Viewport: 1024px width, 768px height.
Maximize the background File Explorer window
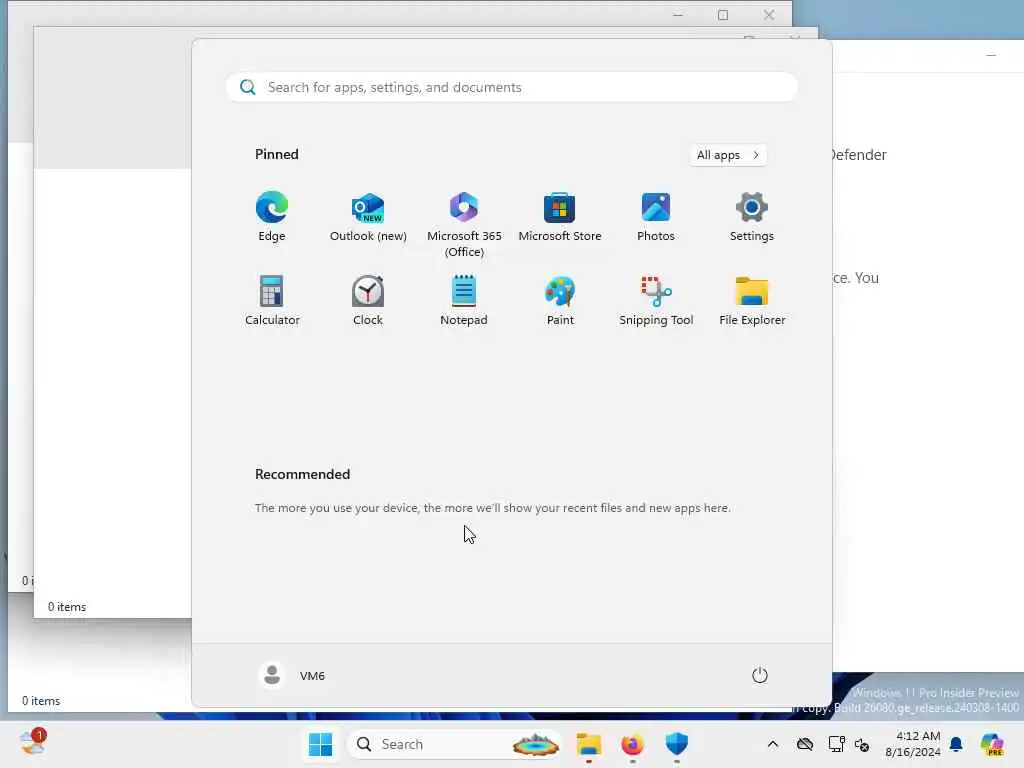(723, 15)
